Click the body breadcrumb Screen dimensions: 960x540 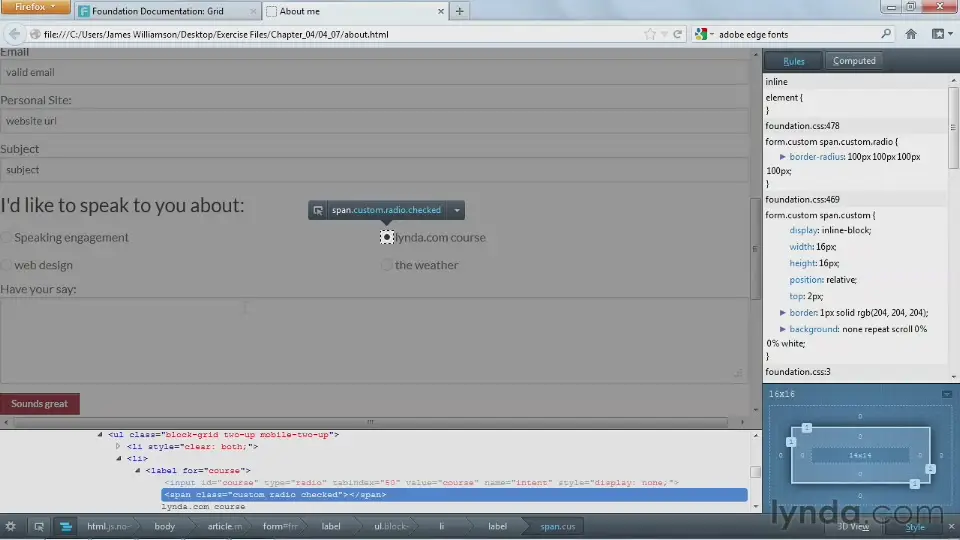pos(165,527)
